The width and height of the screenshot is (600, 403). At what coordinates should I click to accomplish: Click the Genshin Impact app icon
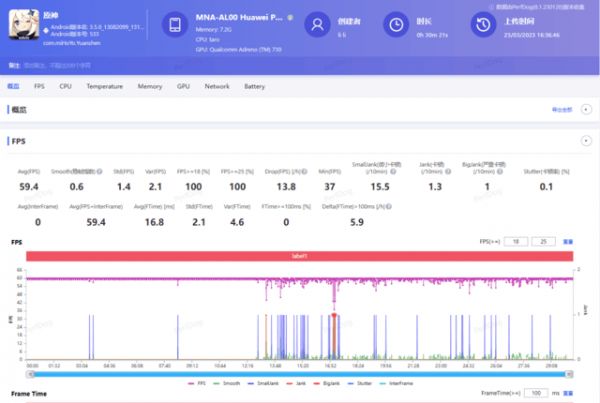coord(23,26)
